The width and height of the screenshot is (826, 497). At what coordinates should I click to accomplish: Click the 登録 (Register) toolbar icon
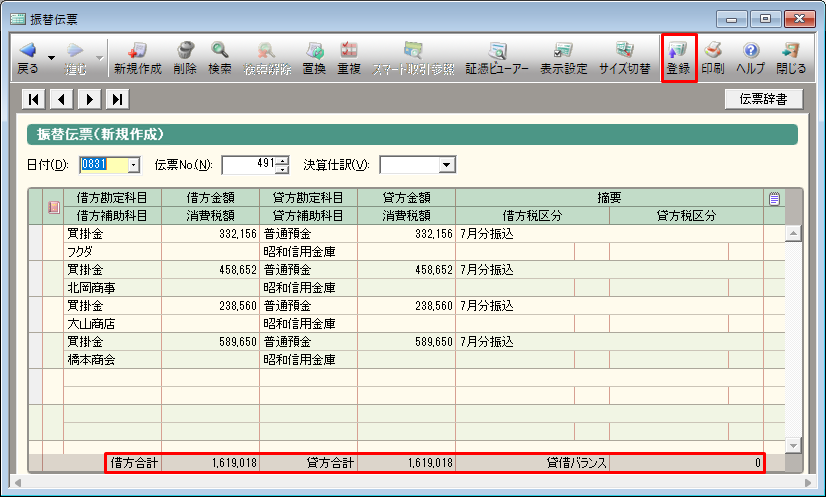(x=679, y=58)
